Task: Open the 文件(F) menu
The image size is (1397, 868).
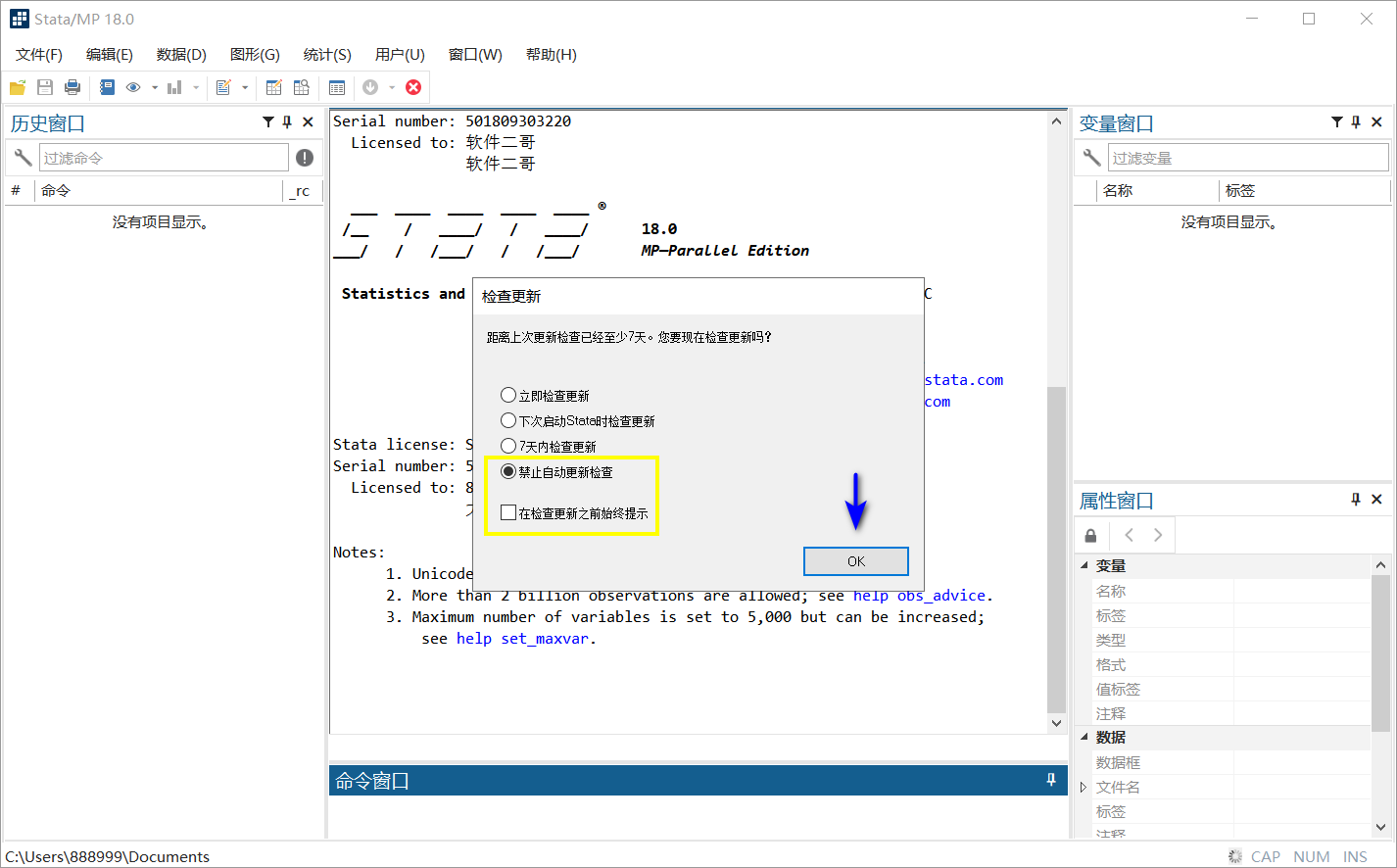Action: (x=39, y=55)
